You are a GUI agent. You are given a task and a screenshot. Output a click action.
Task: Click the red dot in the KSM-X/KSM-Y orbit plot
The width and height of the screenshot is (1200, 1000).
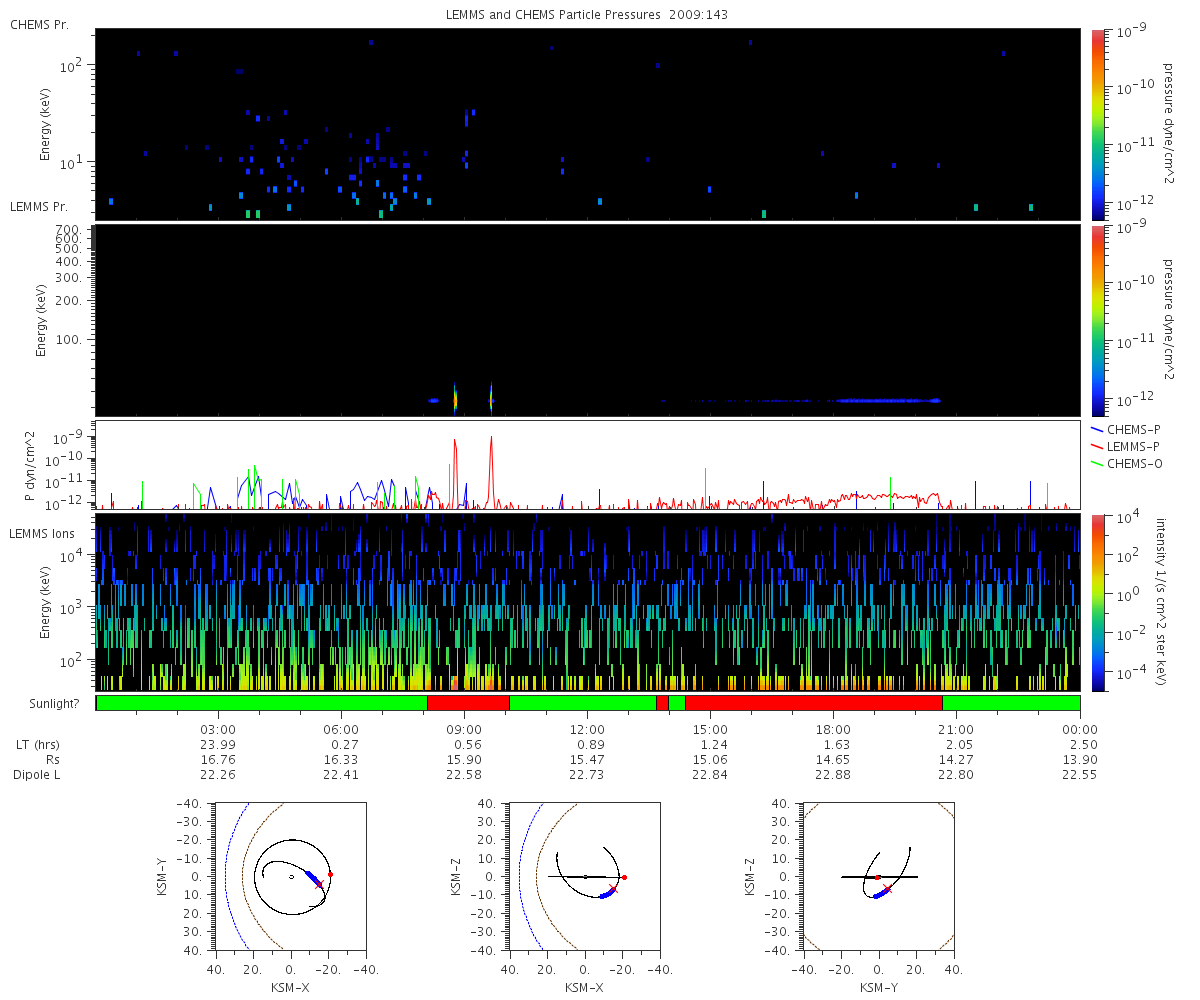[330, 874]
